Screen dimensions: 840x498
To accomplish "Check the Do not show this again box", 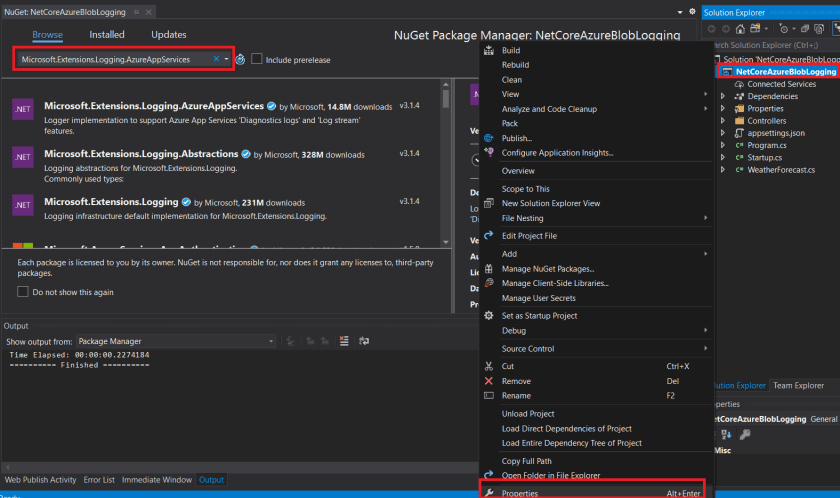I will coord(23,292).
